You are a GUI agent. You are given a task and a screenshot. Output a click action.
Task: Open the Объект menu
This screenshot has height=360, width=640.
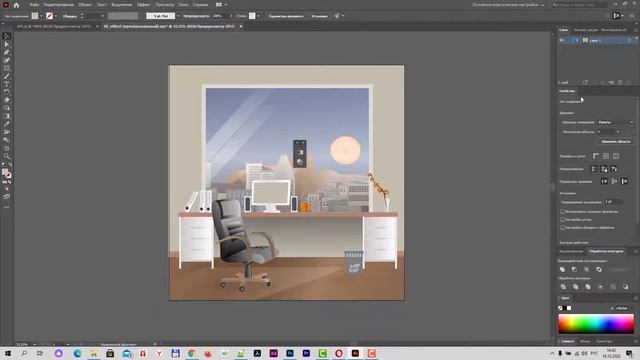(85, 5)
